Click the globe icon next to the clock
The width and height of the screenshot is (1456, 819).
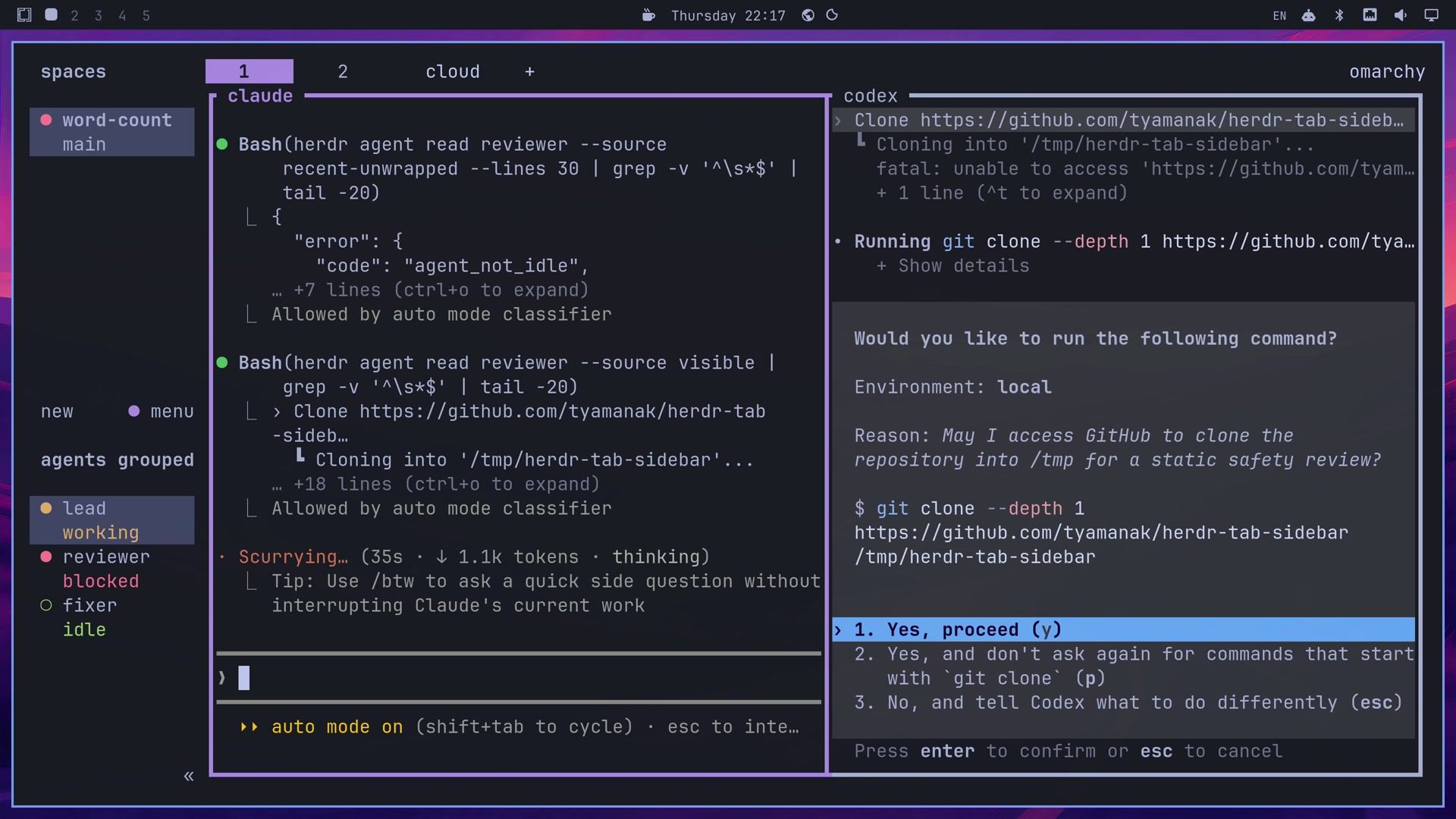pyautogui.click(x=808, y=15)
